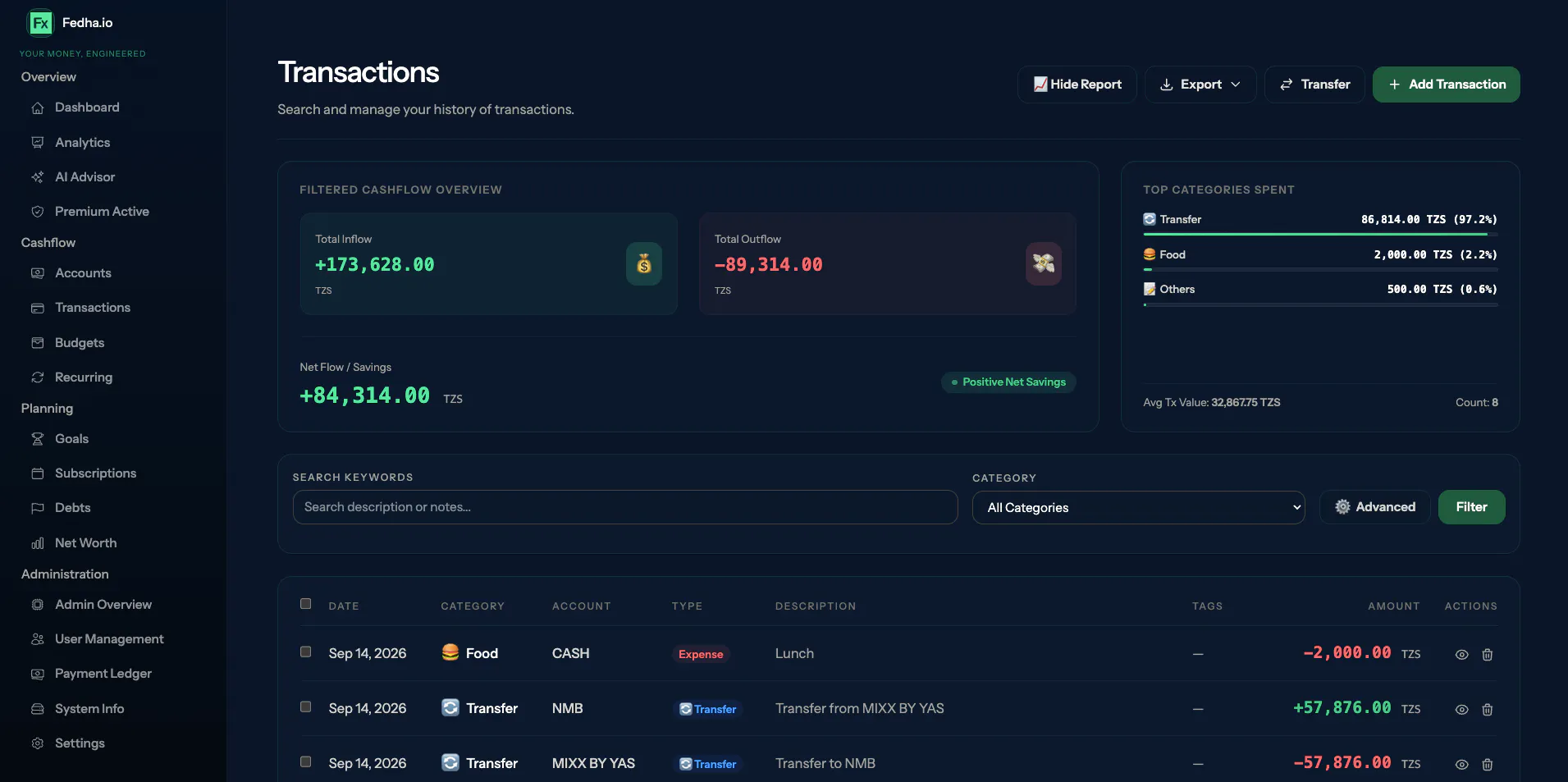Click the CASH account cell
Screen dimensions: 1568x782
[571, 653]
